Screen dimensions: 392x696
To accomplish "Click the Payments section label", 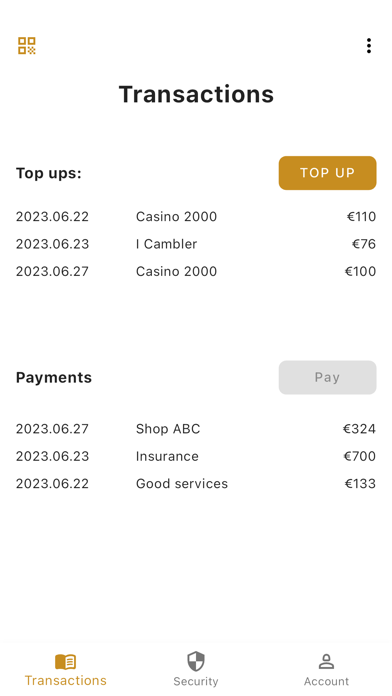I will [x=54, y=377].
